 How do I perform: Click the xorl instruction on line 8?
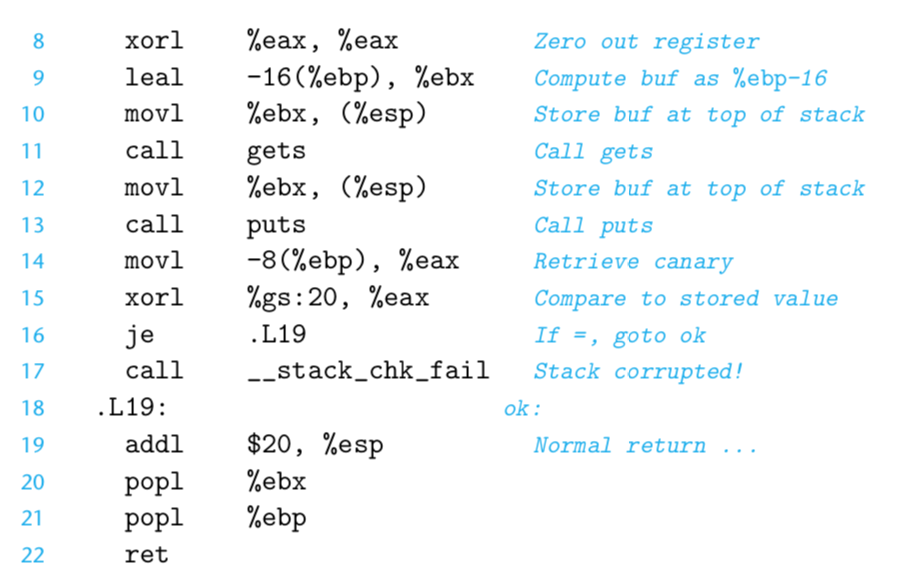(154, 41)
